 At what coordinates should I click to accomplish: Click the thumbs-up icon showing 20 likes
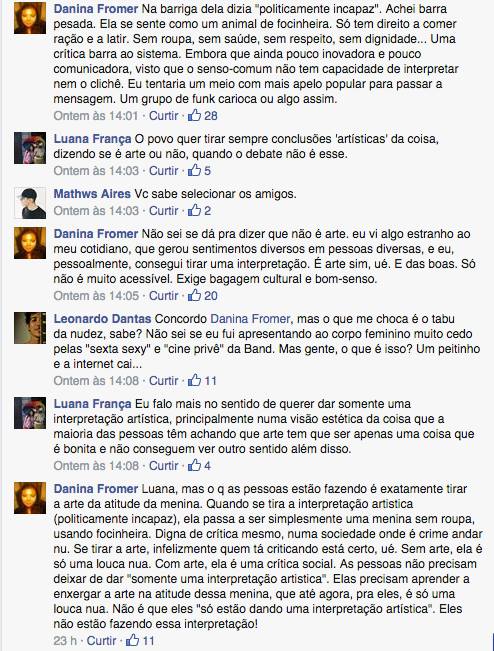[194, 295]
